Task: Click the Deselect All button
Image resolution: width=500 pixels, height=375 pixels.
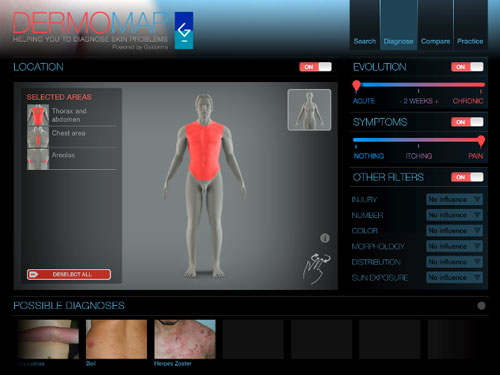Action: (x=69, y=274)
